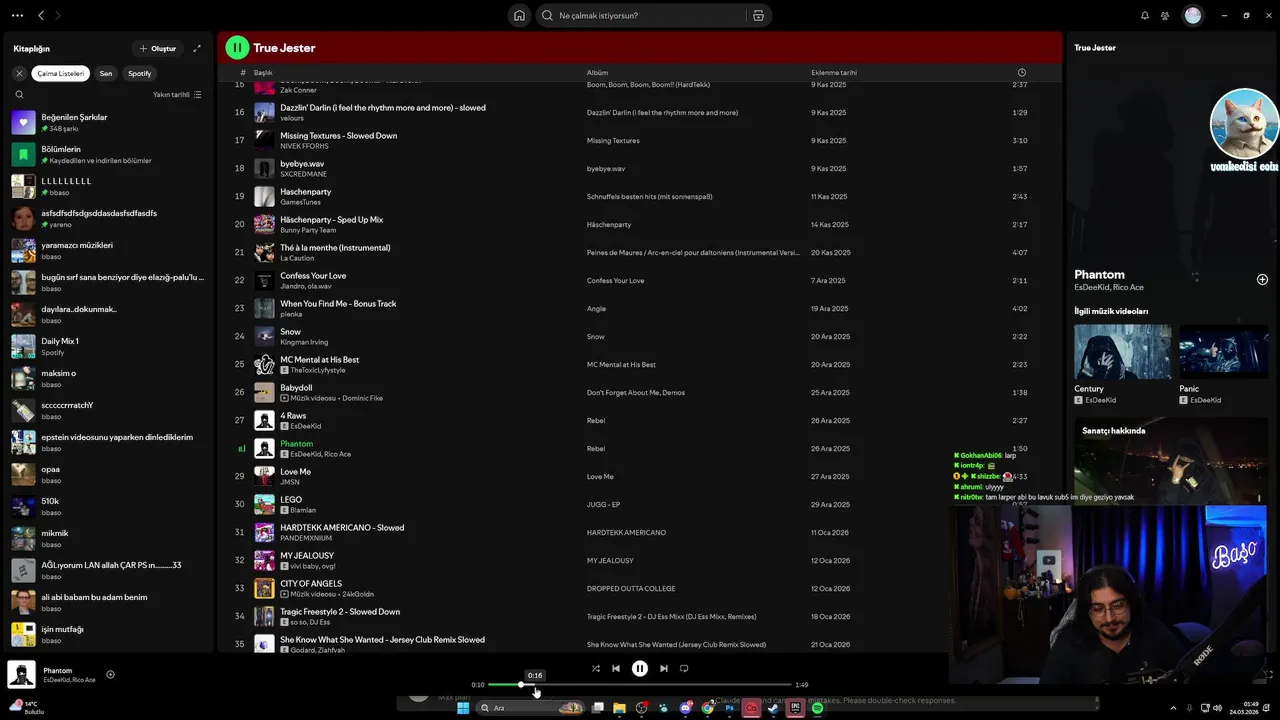Open the Panic music video thumbnail
The height and width of the screenshot is (720, 1280).
pos(1223,351)
